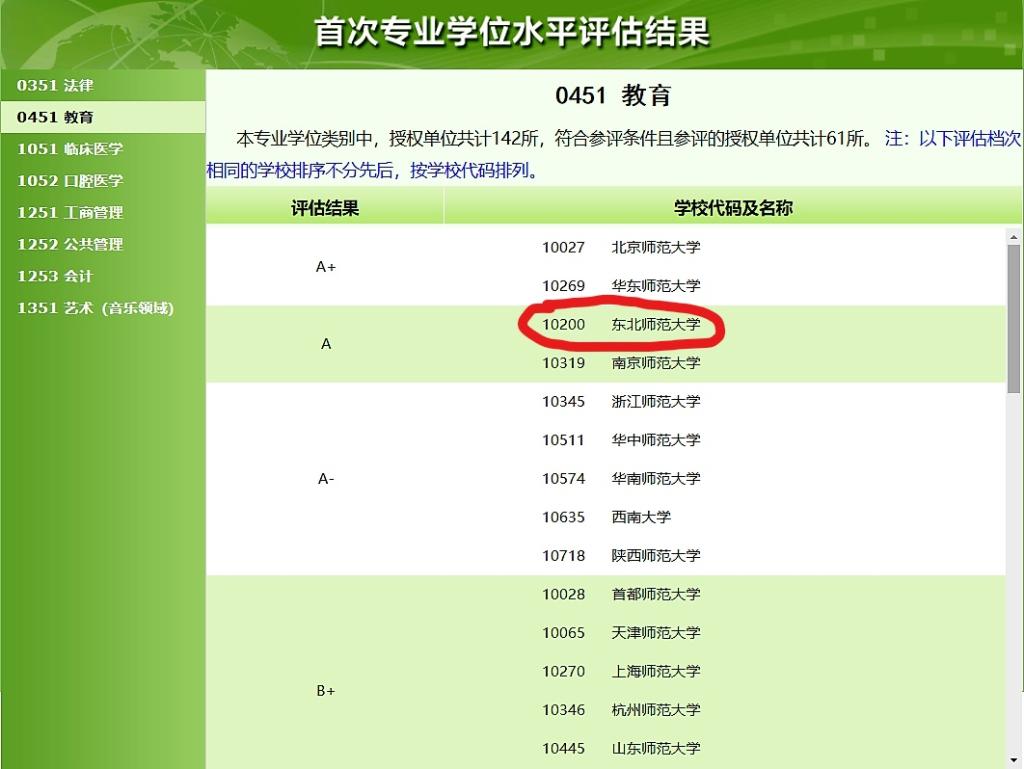Click the scrollbar up arrow
Viewport: 1024px width, 769px height.
click(1014, 237)
